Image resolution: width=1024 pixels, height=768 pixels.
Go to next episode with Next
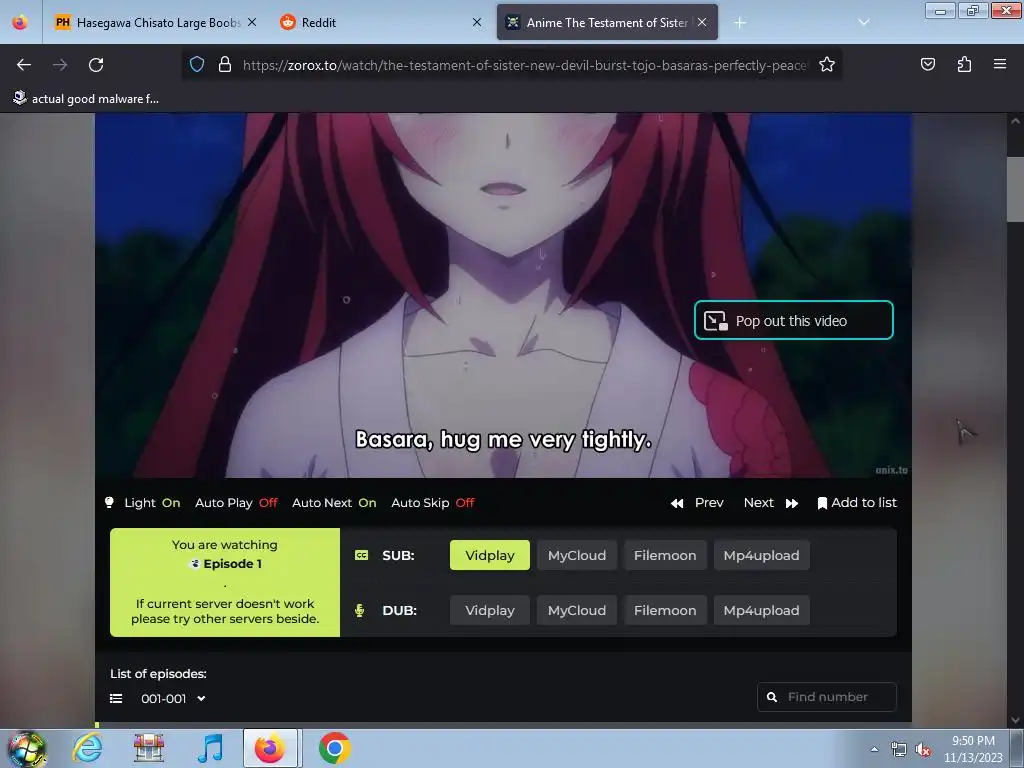771,503
